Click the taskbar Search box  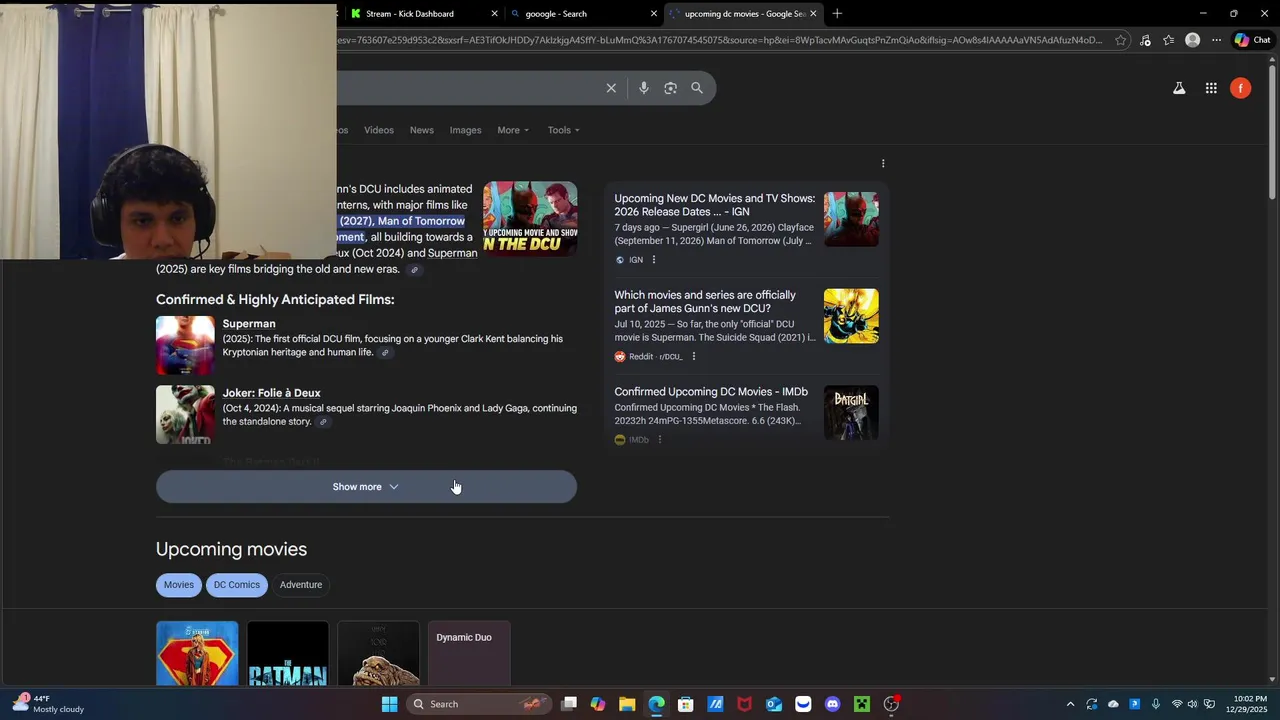pos(480,704)
